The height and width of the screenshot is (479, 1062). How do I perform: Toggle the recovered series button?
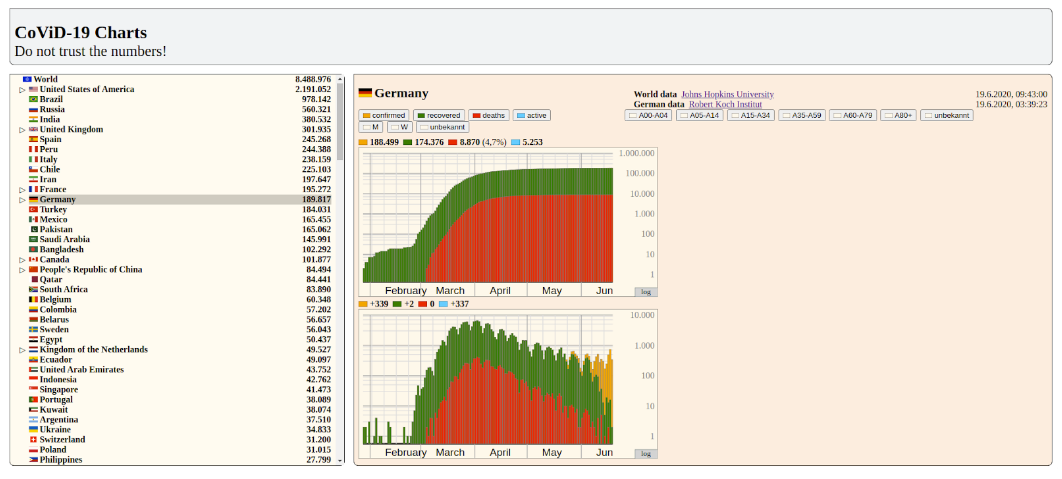(x=439, y=116)
